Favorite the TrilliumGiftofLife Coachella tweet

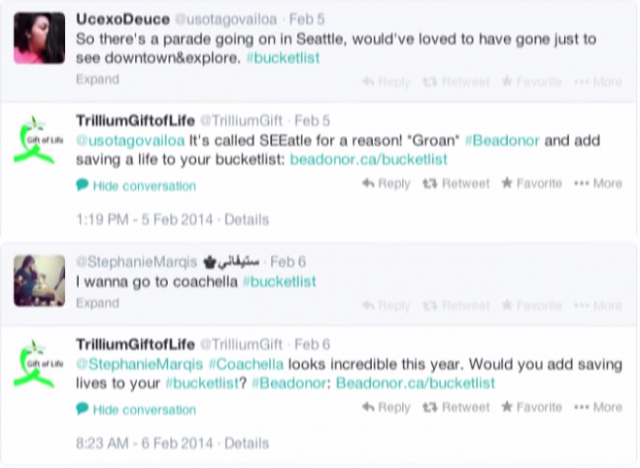531,408
